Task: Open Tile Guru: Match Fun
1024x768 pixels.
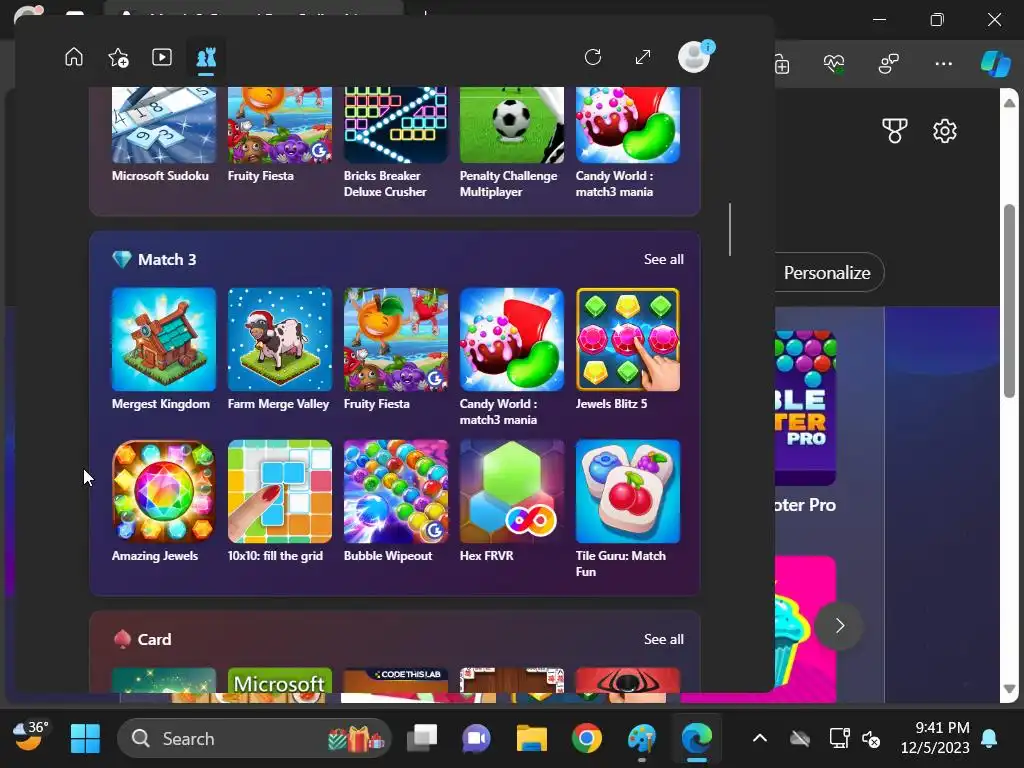Action: 628,509
